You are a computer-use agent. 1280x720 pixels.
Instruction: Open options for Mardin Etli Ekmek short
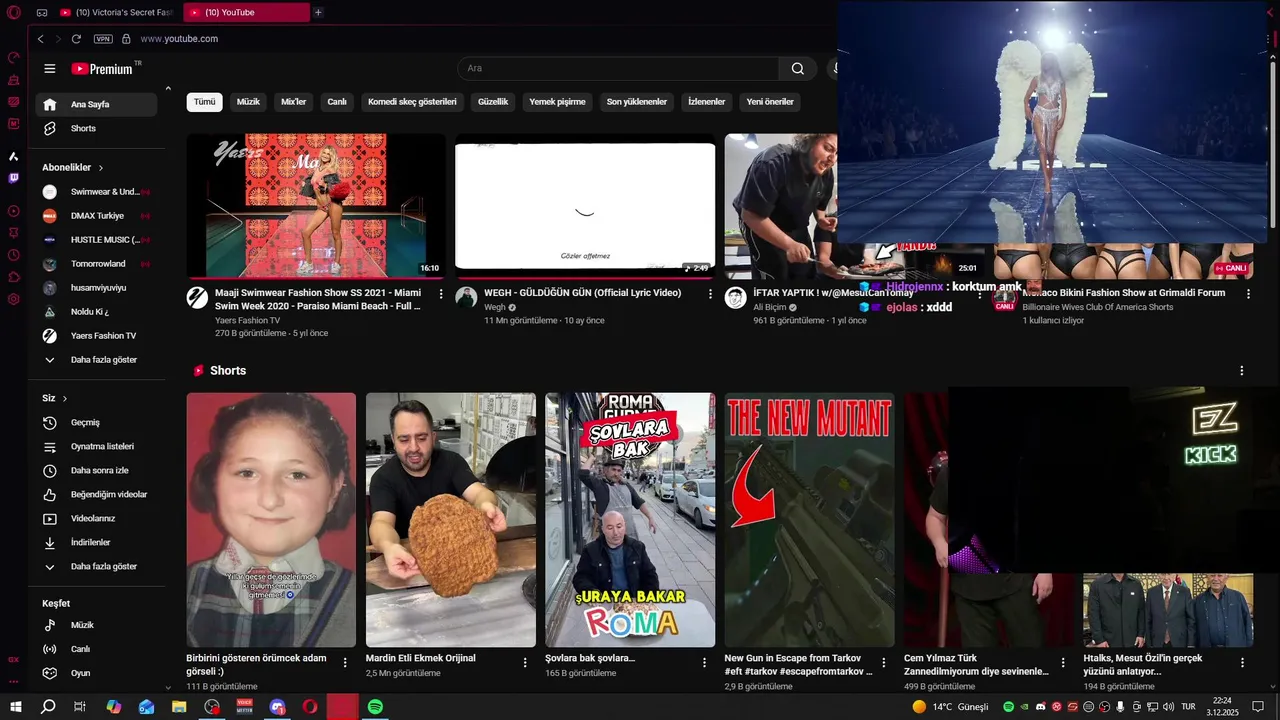click(x=525, y=662)
